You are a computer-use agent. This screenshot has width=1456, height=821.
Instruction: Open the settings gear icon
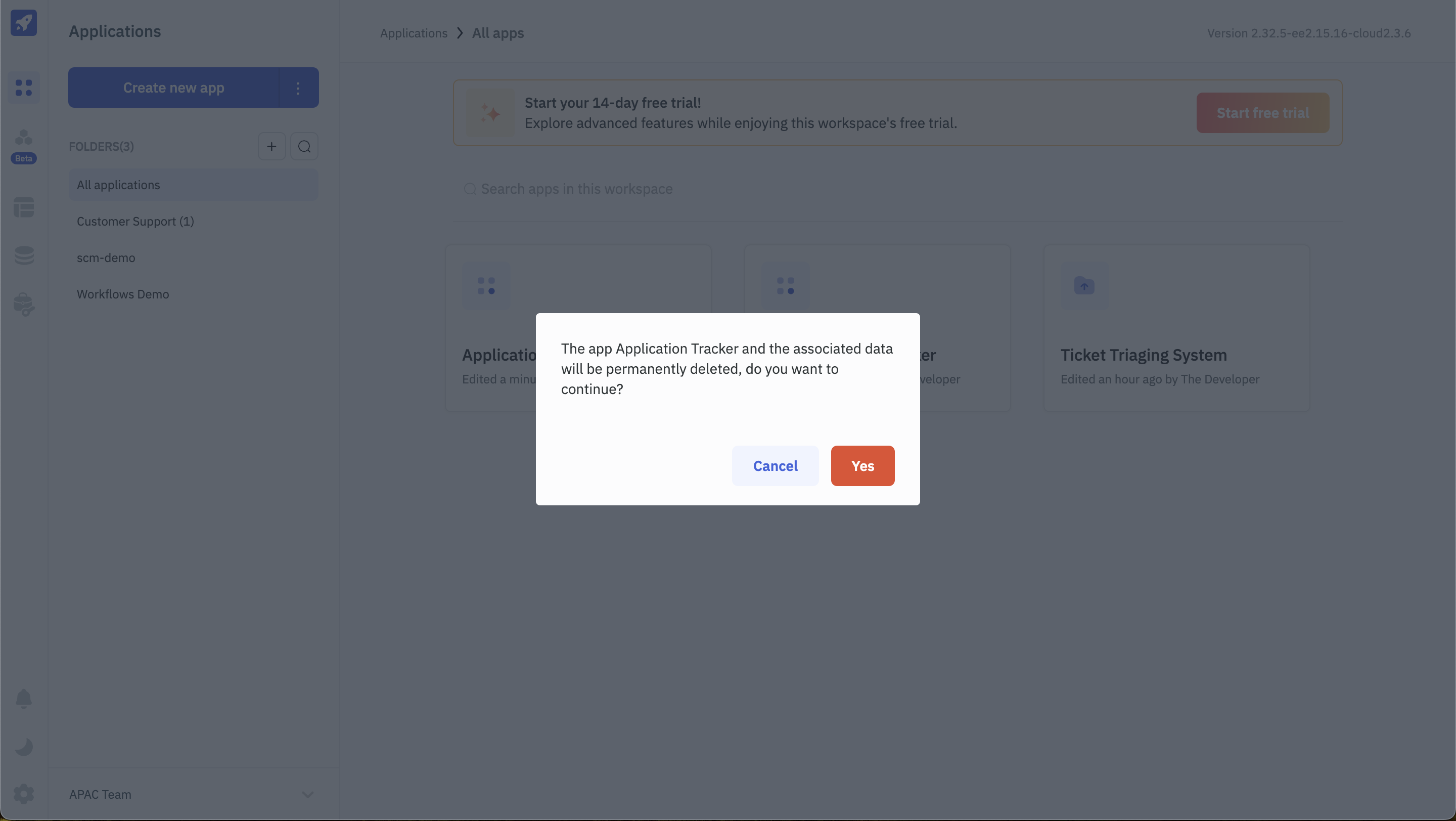(24, 794)
